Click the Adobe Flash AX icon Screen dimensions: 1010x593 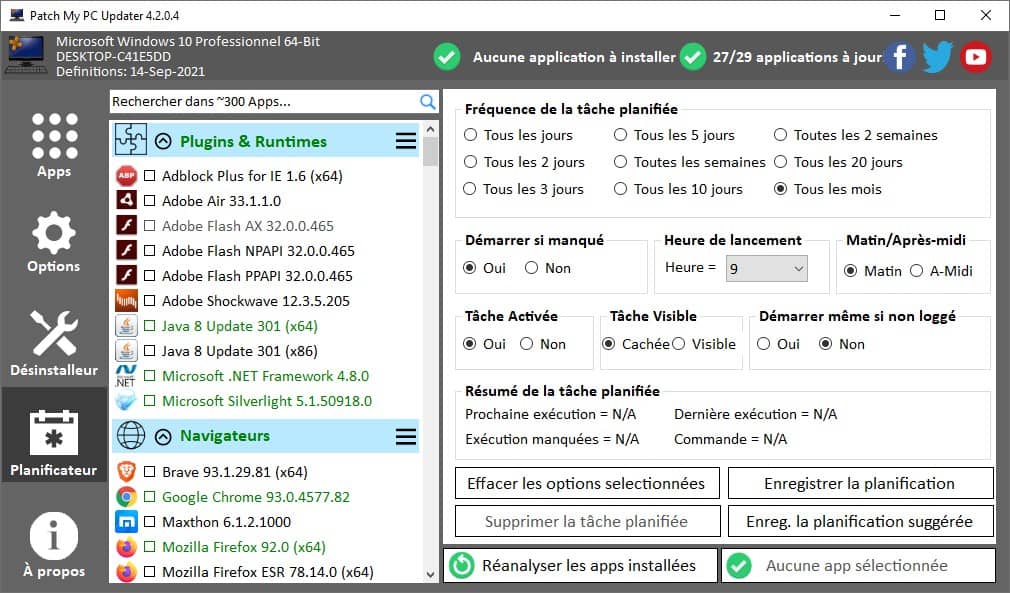coord(126,225)
